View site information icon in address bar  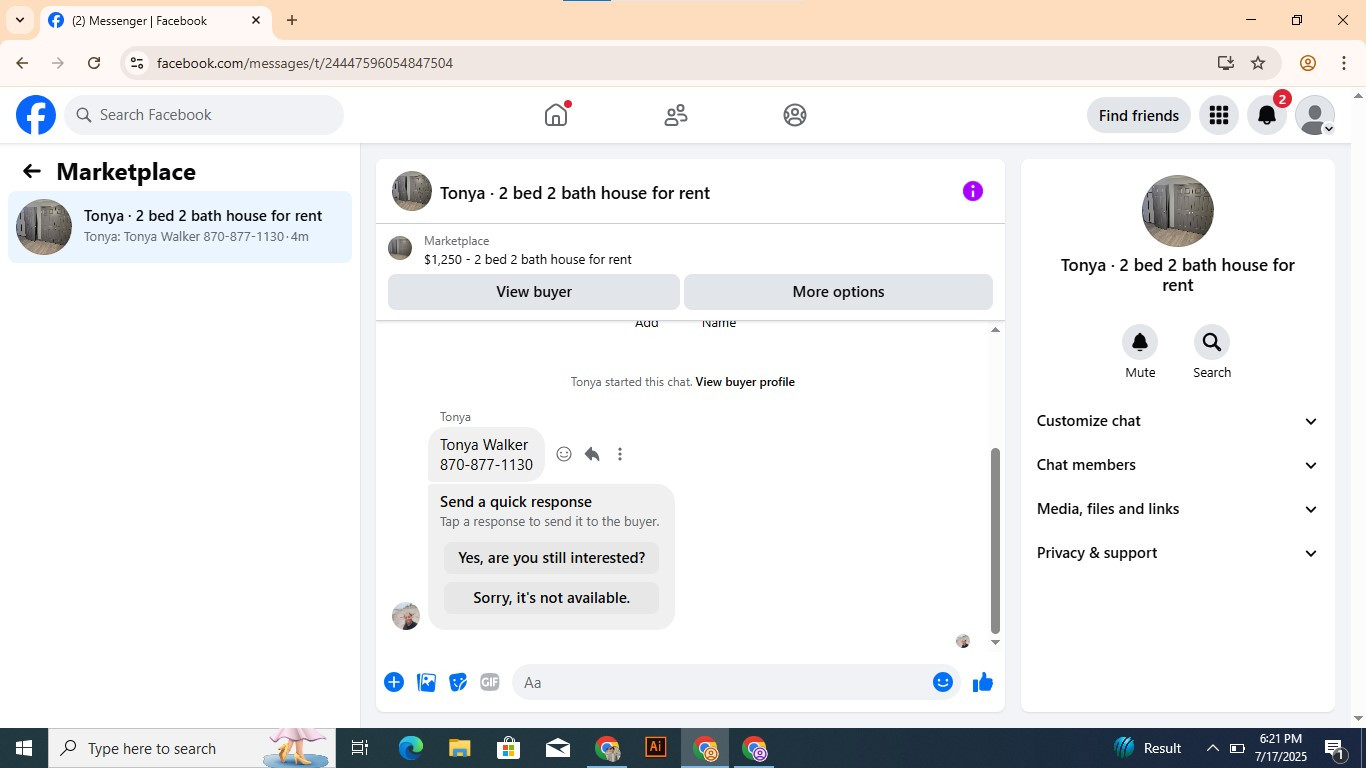pos(137,63)
